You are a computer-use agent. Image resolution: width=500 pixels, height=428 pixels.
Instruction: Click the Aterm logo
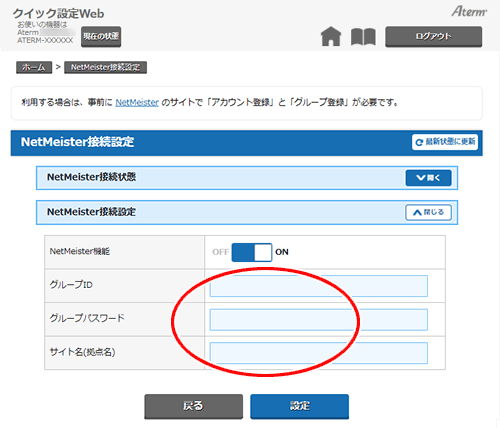[469, 12]
